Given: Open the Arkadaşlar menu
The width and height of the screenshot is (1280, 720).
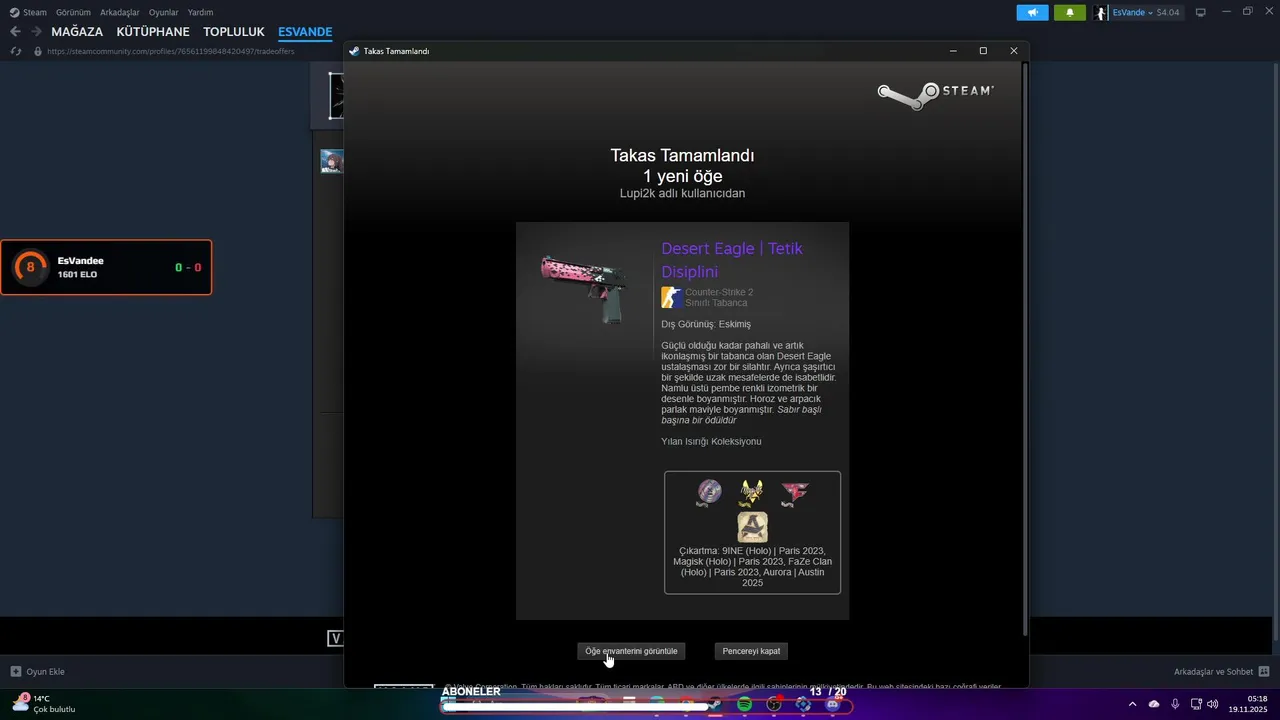Looking at the screenshot, I should pyautogui.click(x=119, y=12).
